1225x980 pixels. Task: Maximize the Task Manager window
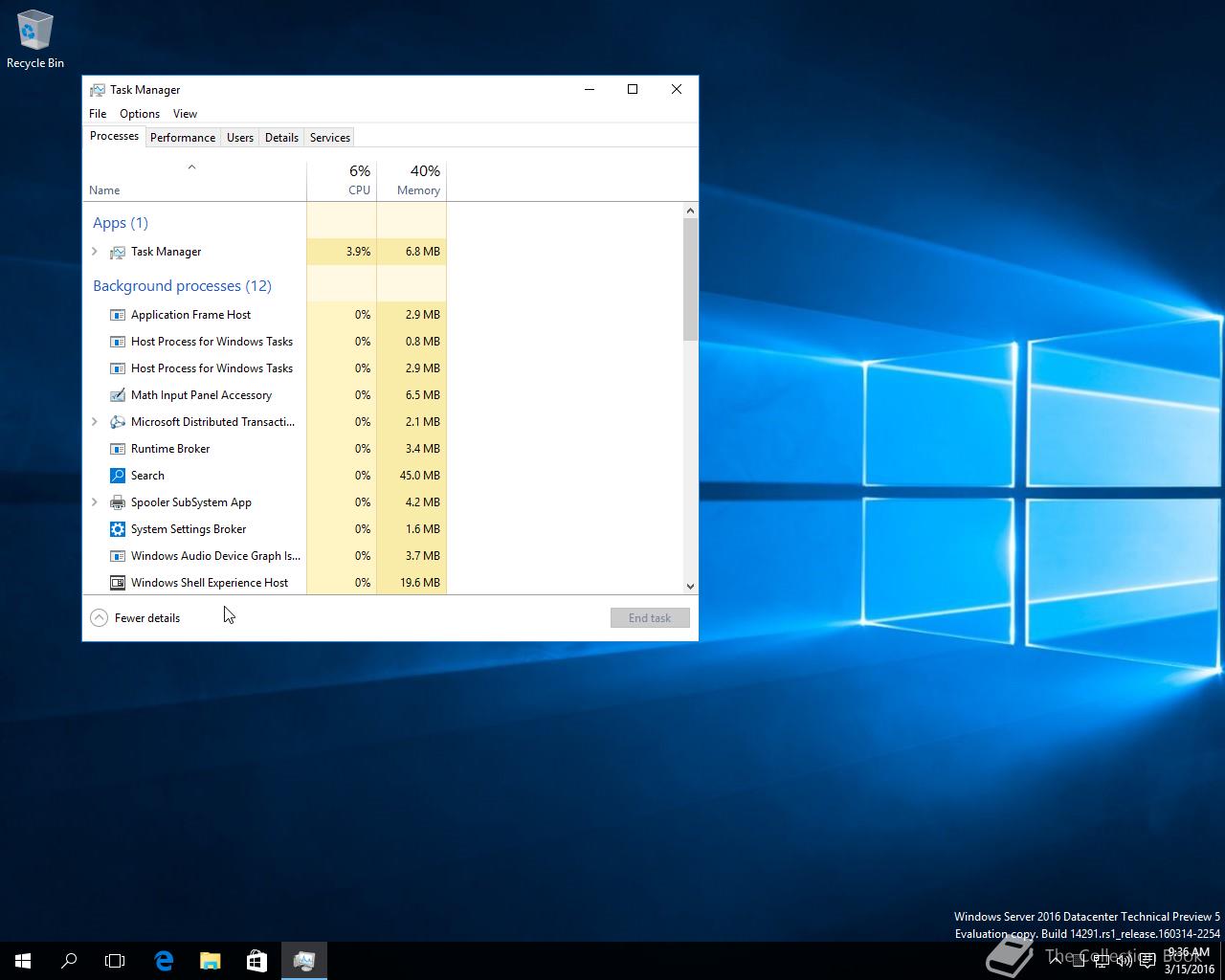coord(633,89)
